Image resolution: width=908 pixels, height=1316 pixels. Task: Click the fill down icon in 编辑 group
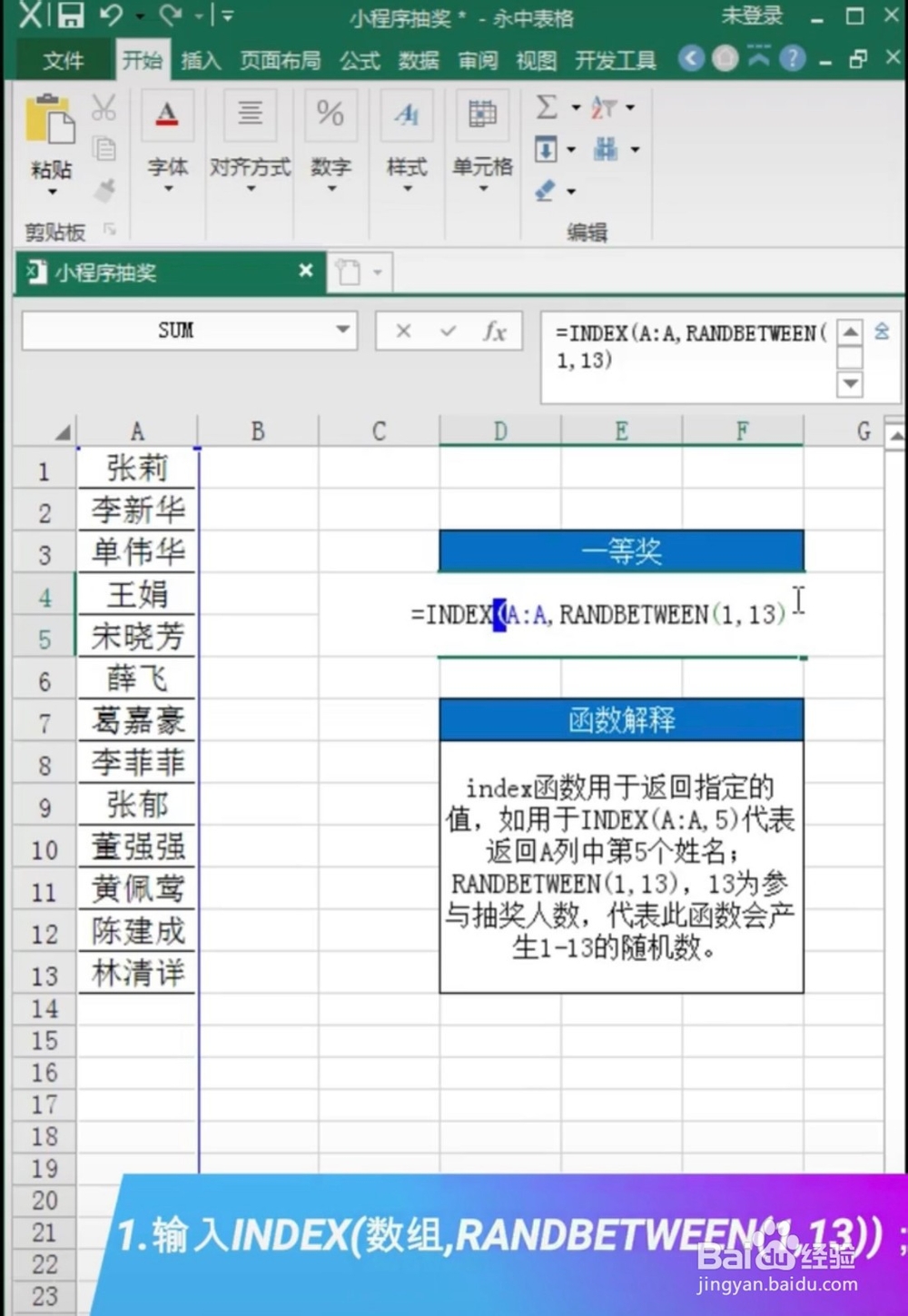click(x=546, y=148)
